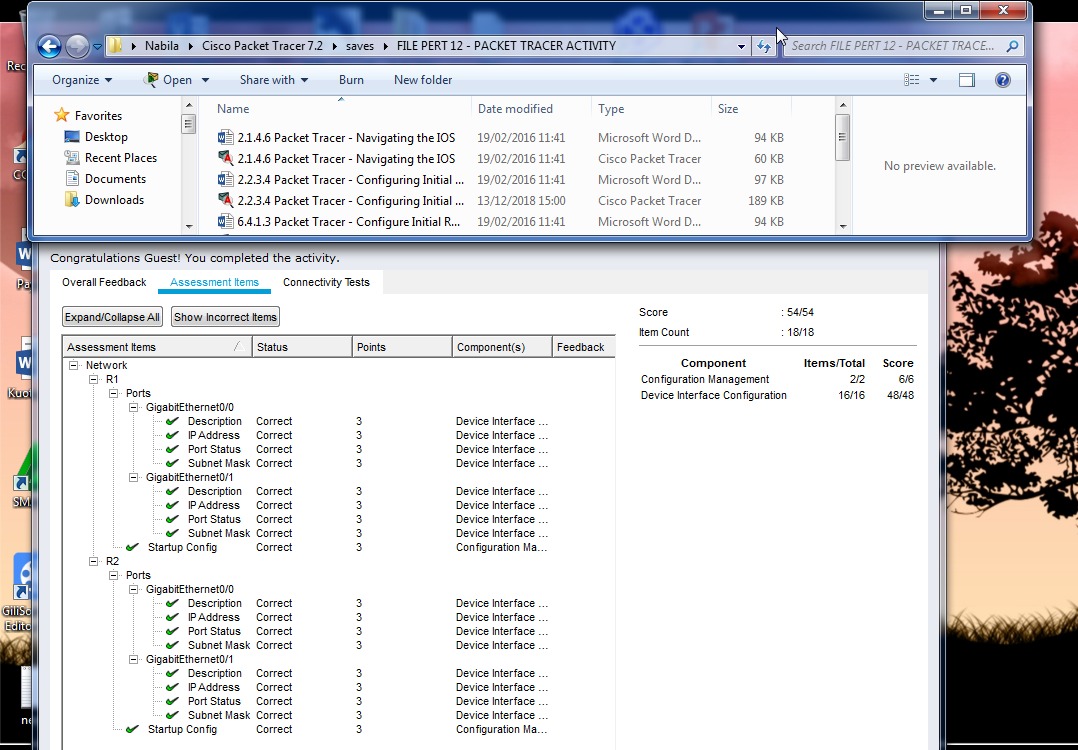This screenshot has height=750, width=1078.
Task: Open the view options dropdown arrow
Action: point(933,80)
